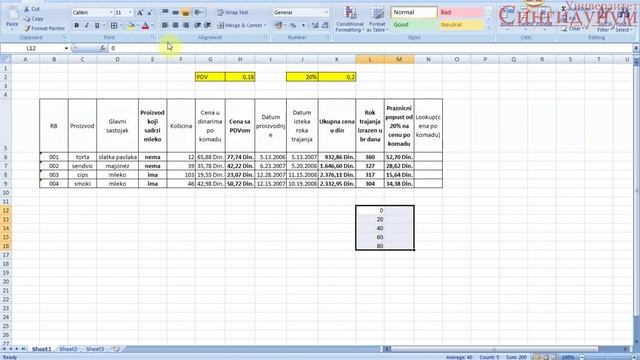Increase decimal places

coord(315,25)
